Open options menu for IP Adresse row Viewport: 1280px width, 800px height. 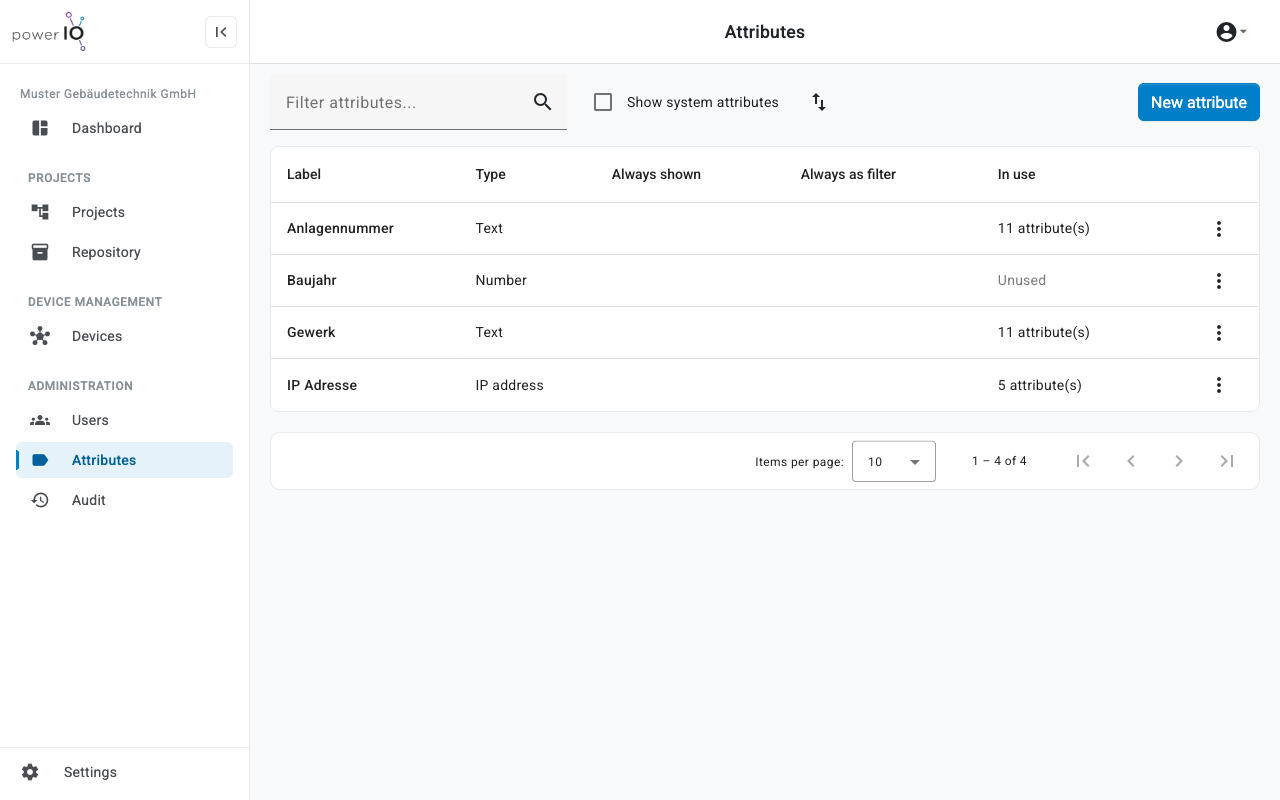click(x=1219, y=385)
